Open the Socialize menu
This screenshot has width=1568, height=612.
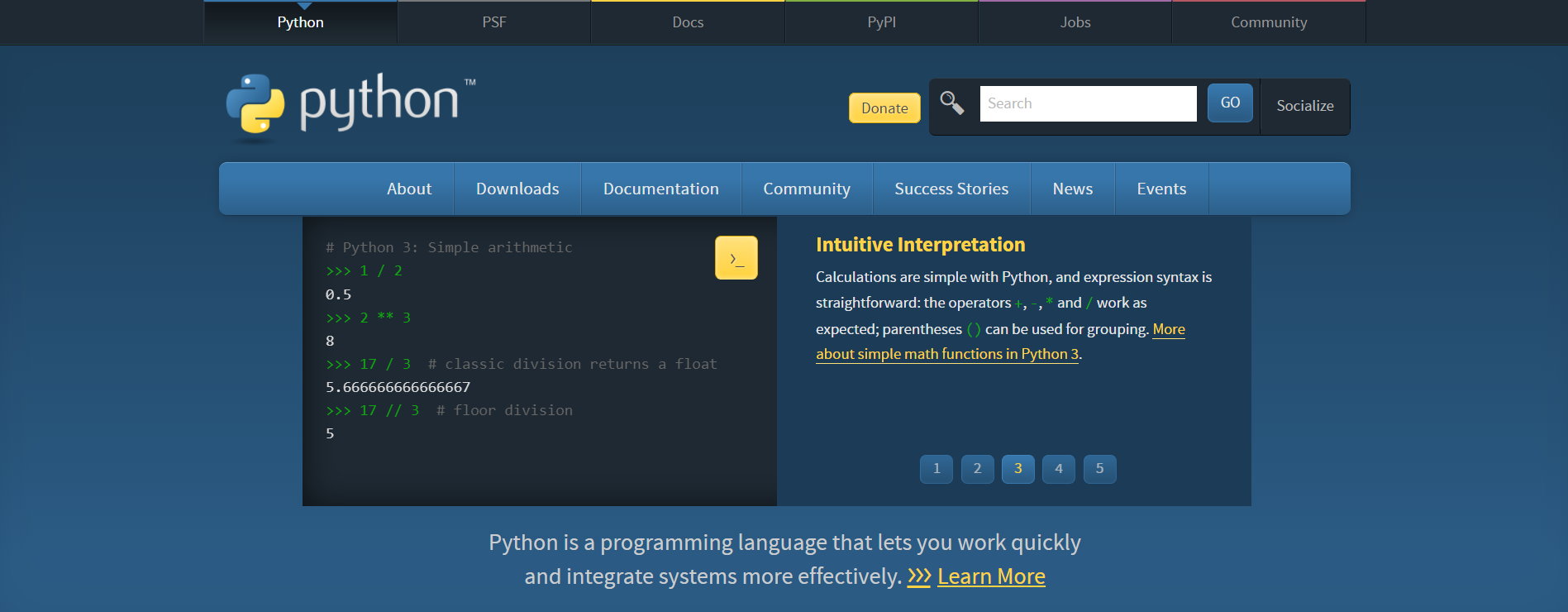[1305, 106]
